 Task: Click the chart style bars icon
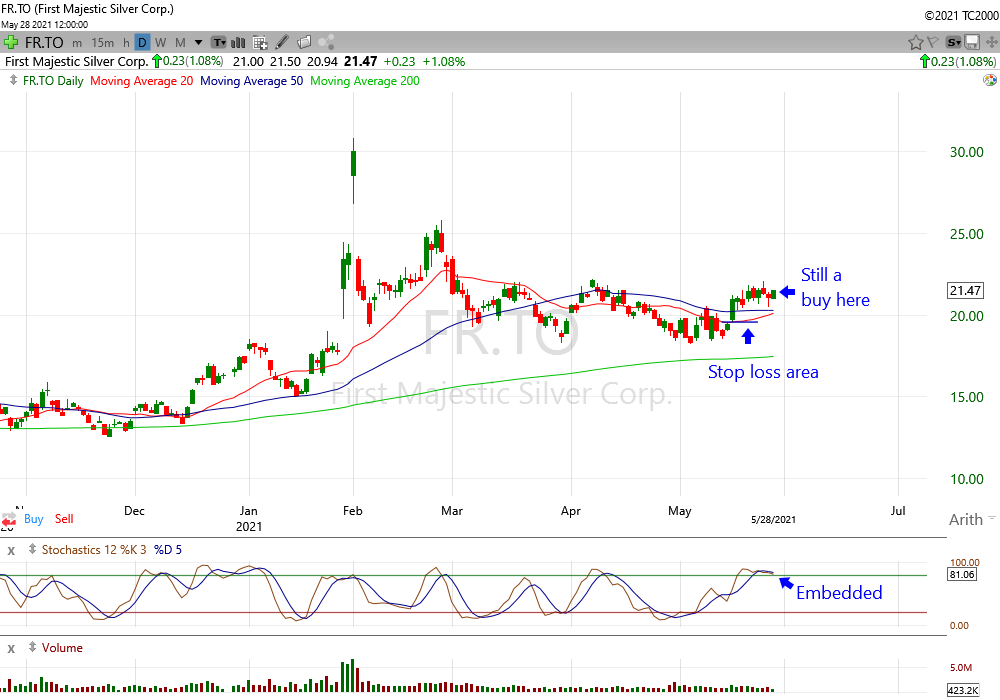pos(239,43)
